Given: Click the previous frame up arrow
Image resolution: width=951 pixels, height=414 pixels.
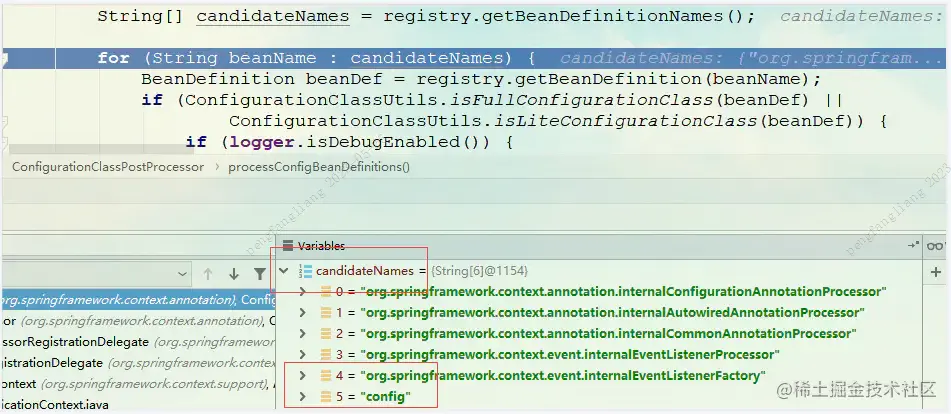Looking at the screenshot, I should tap(207, 274).
